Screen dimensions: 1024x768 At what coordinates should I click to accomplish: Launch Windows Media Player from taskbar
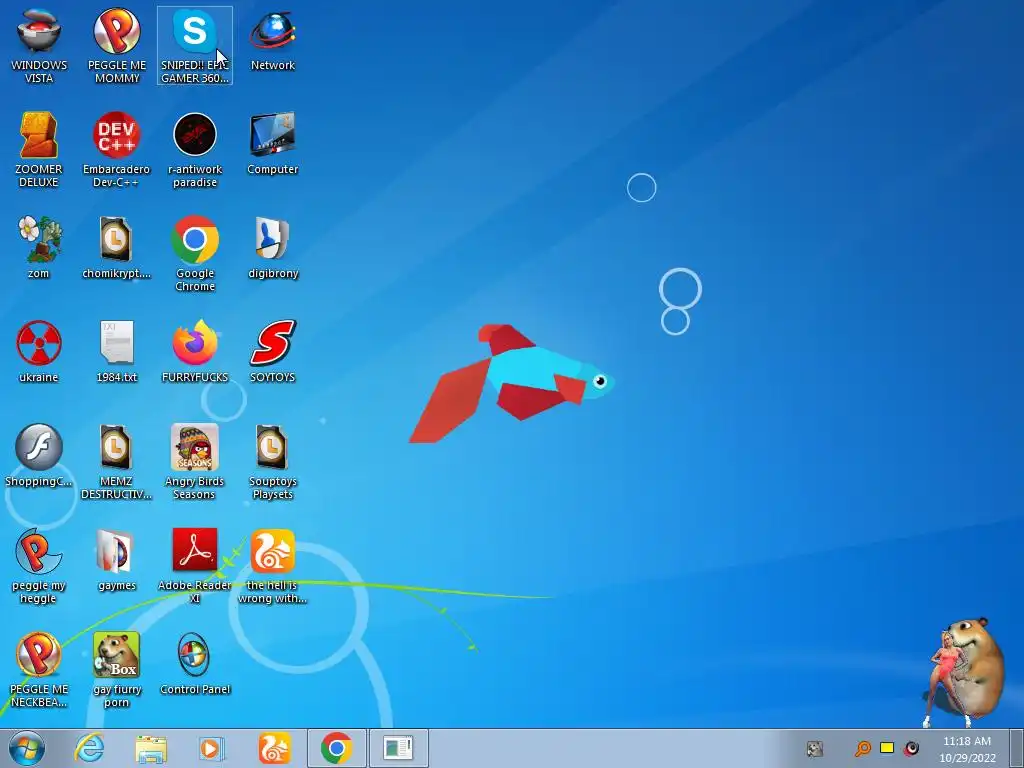click(212, 748)
